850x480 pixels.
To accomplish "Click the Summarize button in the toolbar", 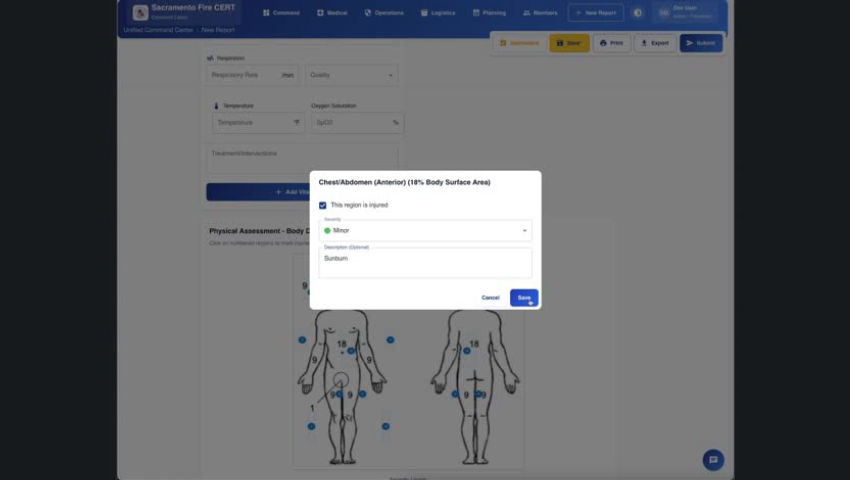I will coord(519,43).
